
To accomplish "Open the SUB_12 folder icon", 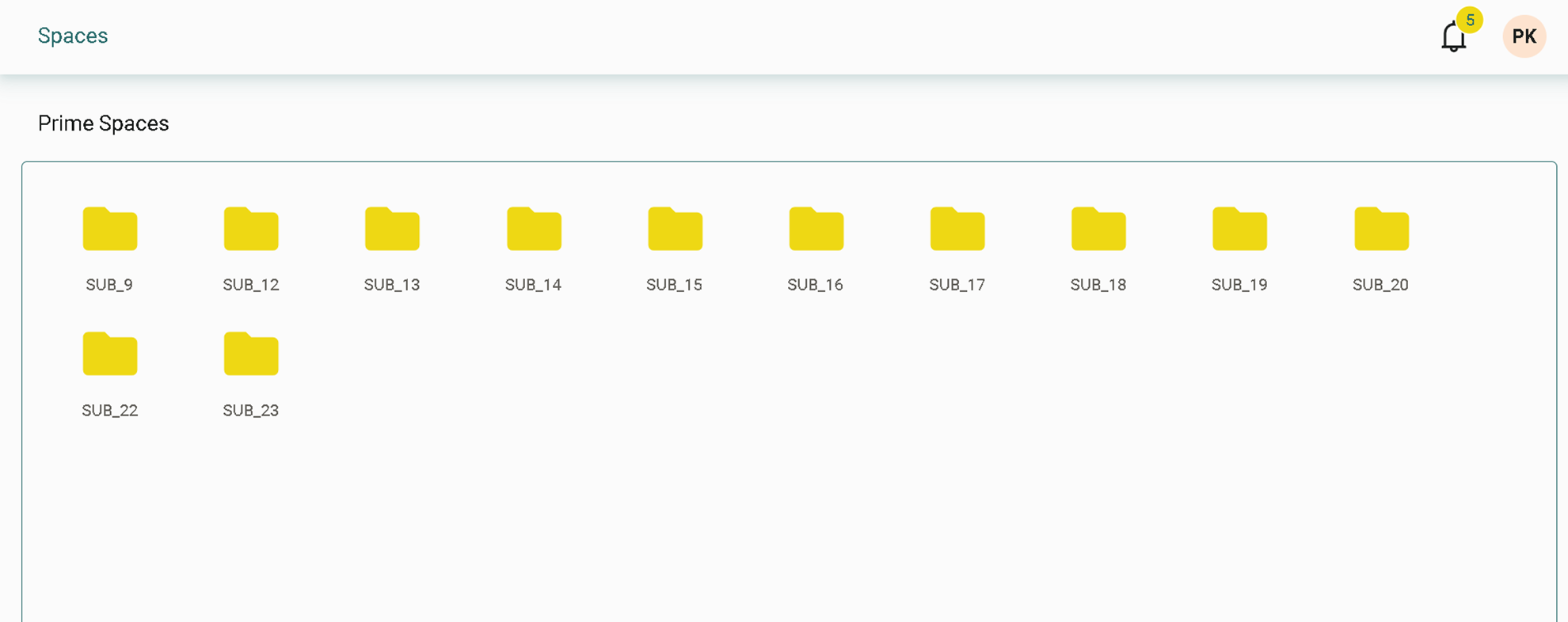I will click(x=251, y=229).
